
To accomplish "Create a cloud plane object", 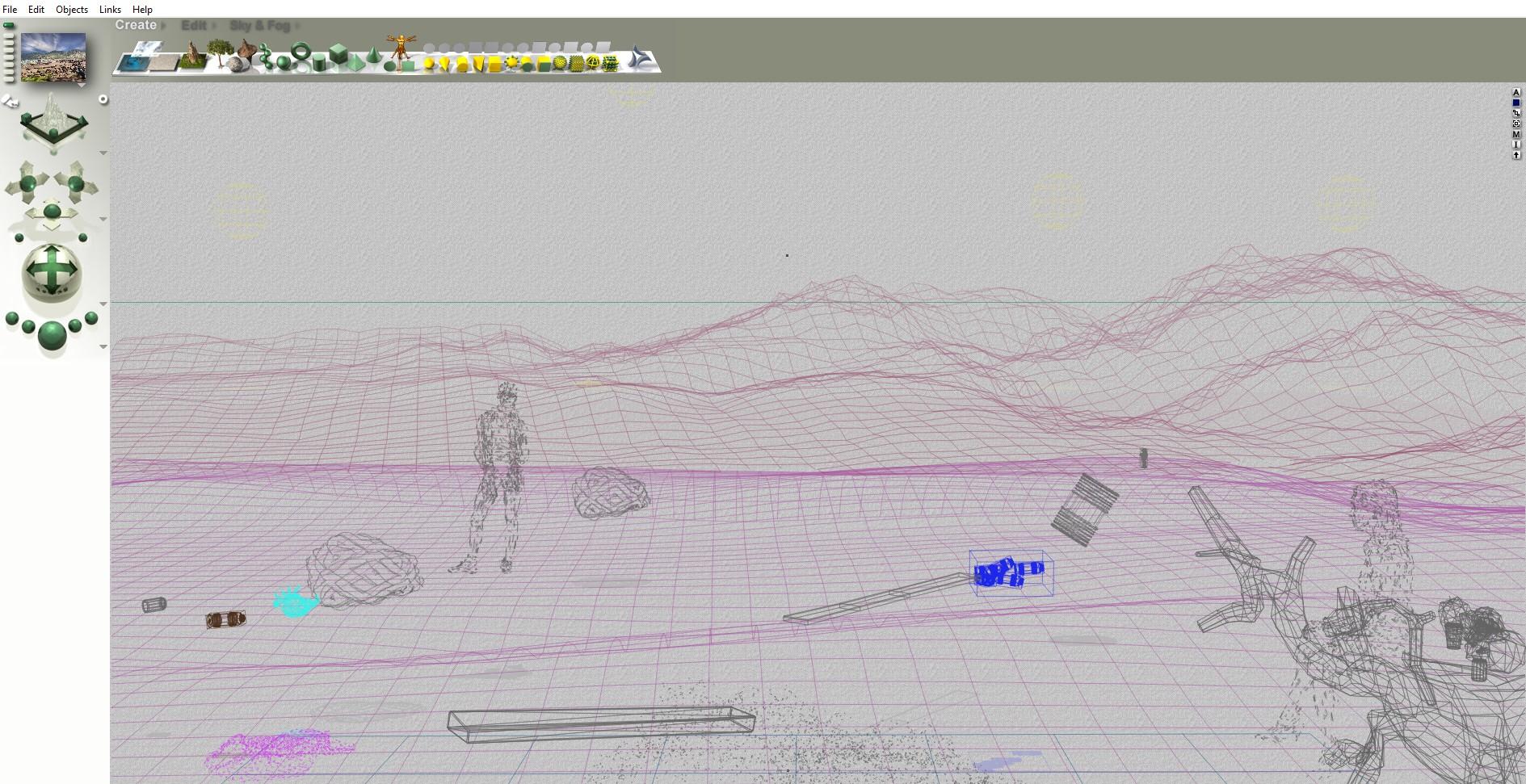I will pos(146,48).
